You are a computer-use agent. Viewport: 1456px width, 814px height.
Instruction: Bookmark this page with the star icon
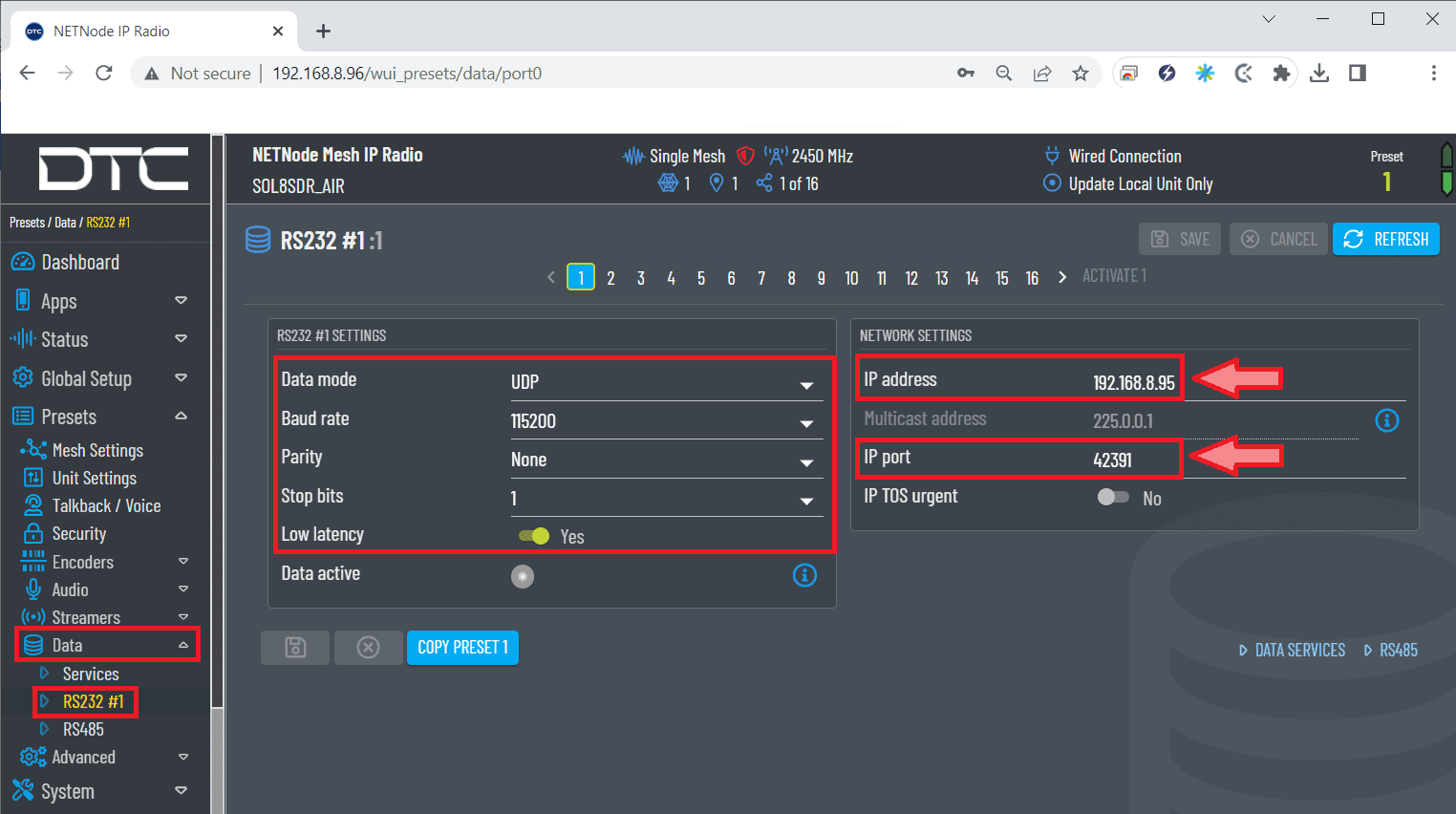point(1081,74)
